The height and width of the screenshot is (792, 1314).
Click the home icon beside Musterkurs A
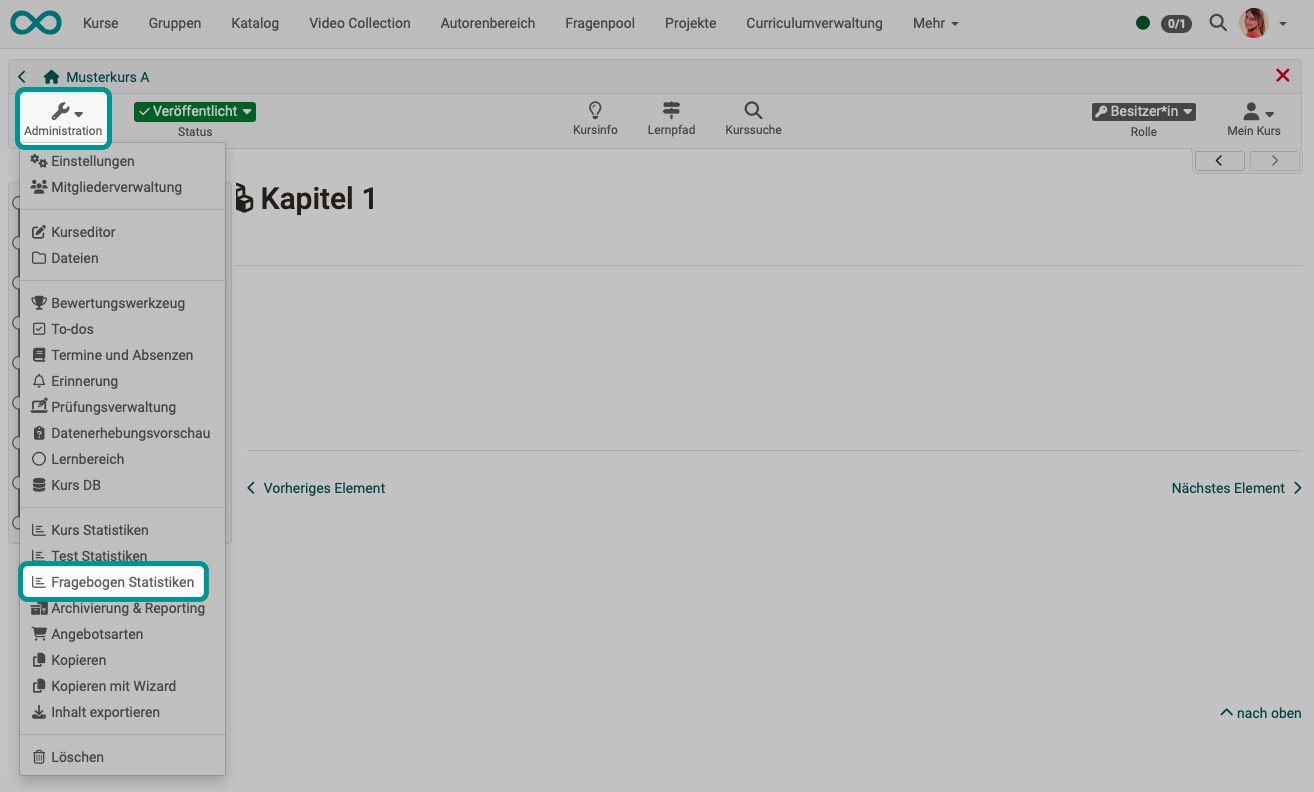[x=51, y=77]
